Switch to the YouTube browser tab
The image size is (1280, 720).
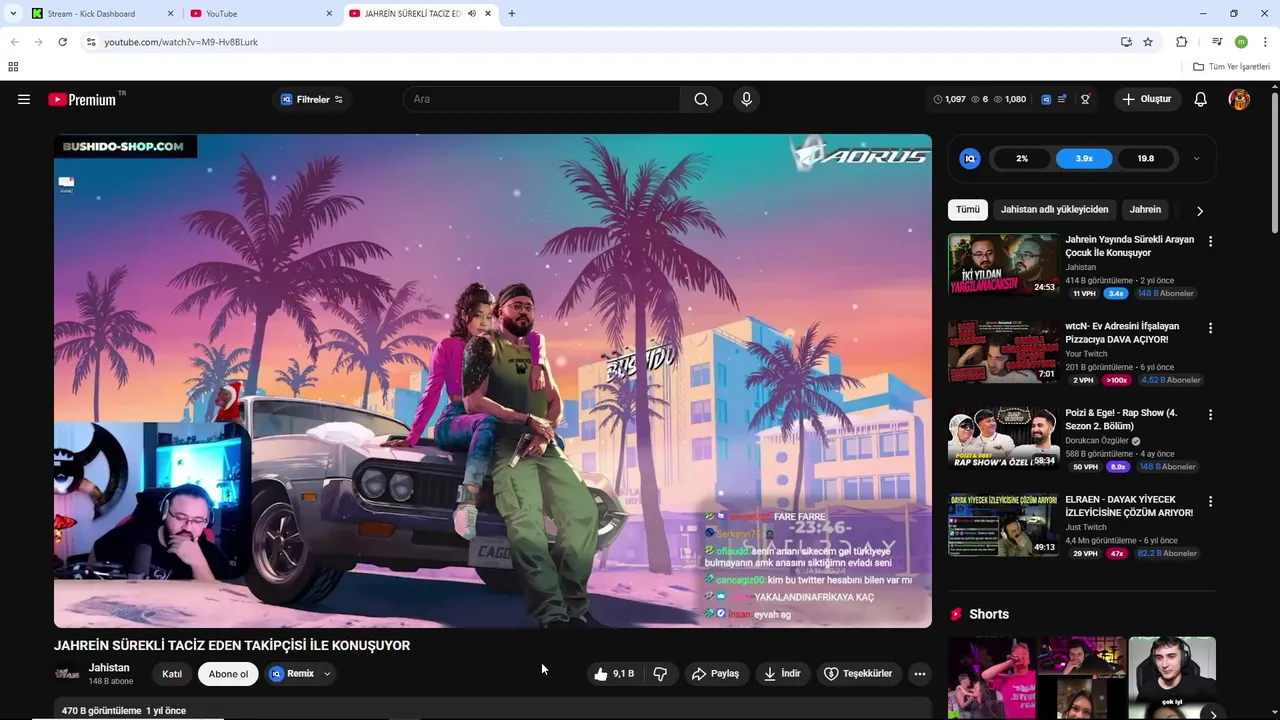(x=262, y=14)
